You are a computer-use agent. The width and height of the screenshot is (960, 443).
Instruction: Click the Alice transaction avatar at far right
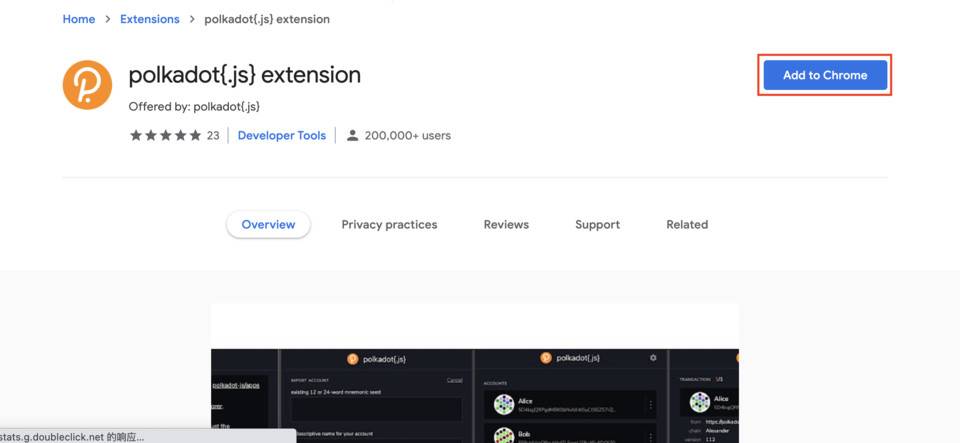click(x=699, y=402)
